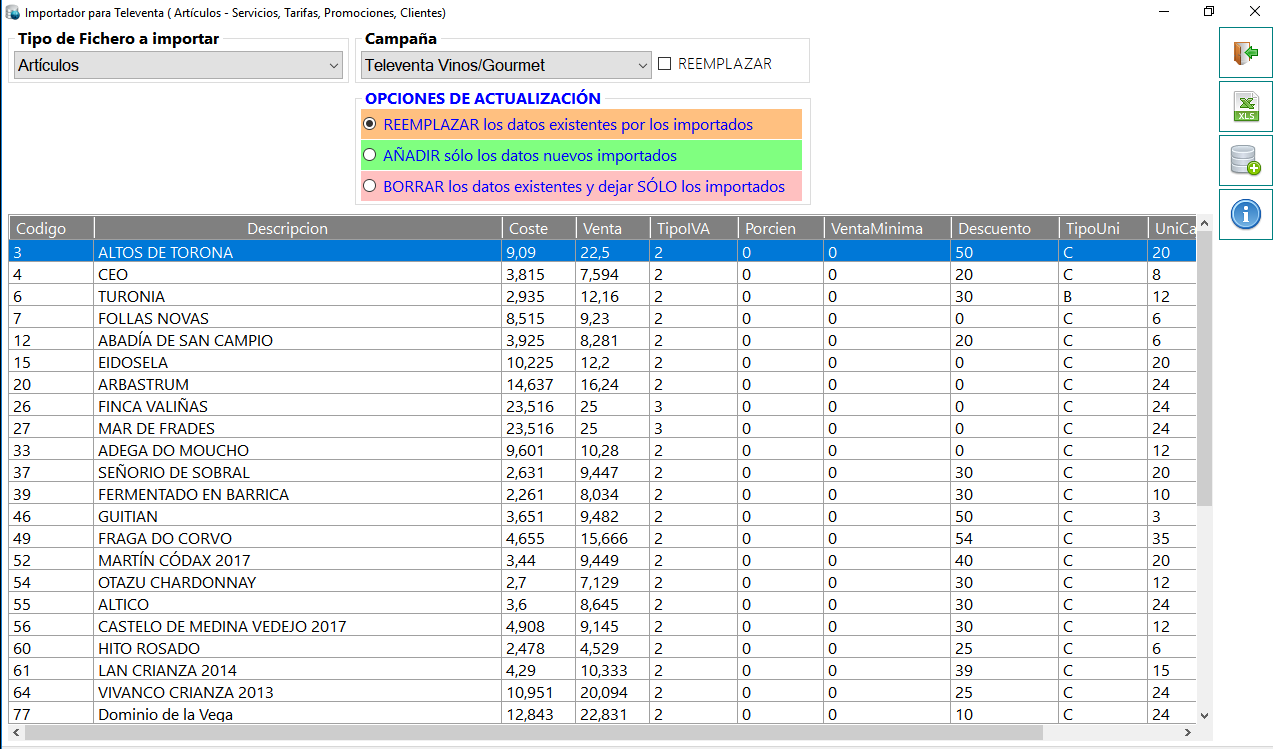
Task: Click the Porcien column header
Action: [x=782, y=228]
